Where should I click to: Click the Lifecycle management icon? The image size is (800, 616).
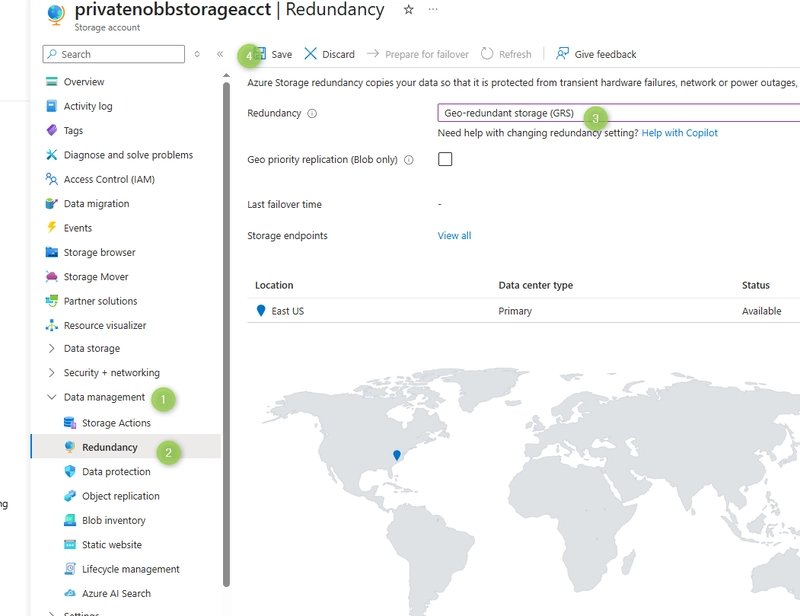70,569
